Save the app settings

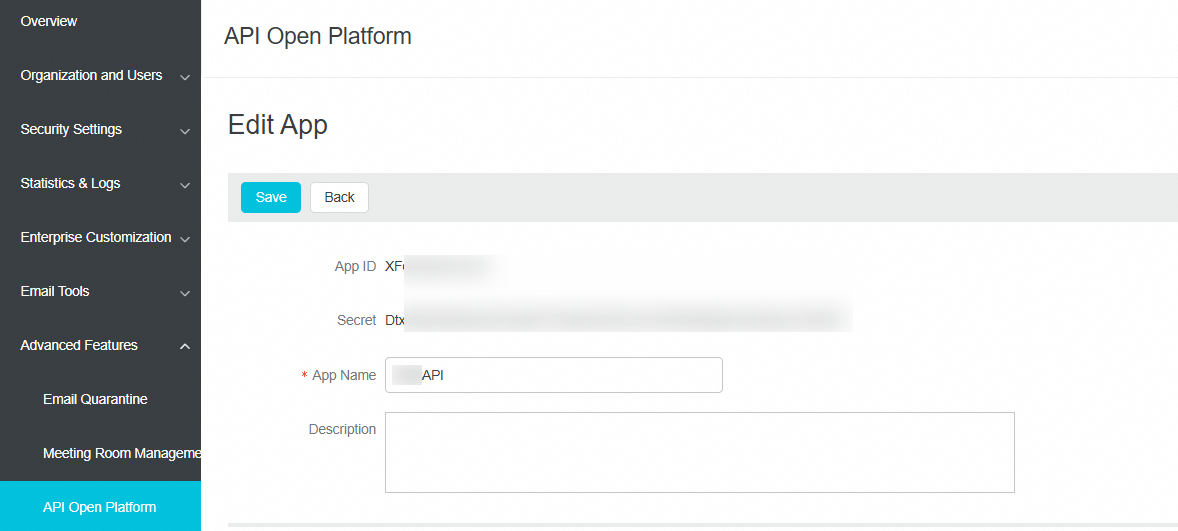point(271,198)
